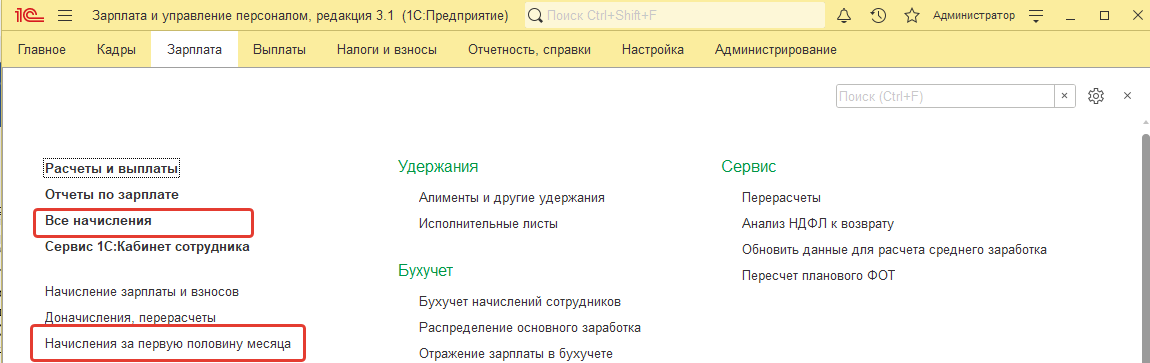Open Сервис 1С:Кабинет сотрудника
Screen dimensions: 1150x363
147,246
